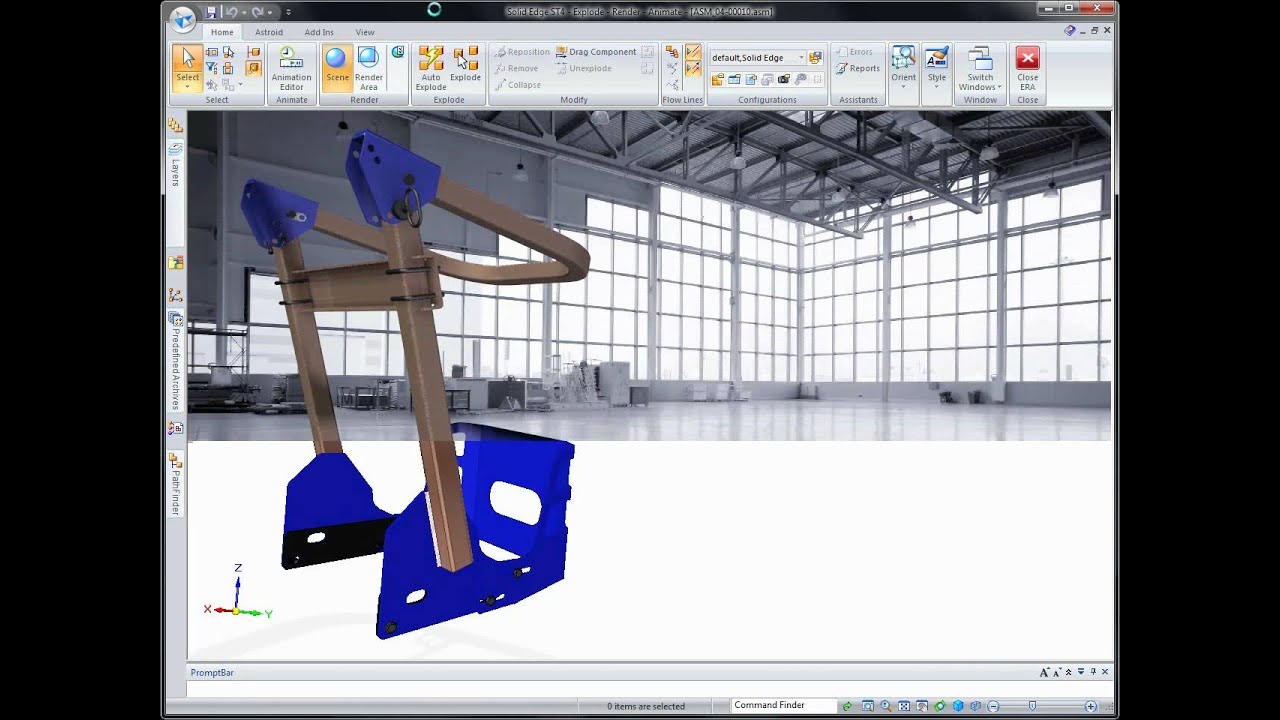Viewport: 1280px width, 720px height.
Task: Open the Animation Editor
Action: pos(291,68)
